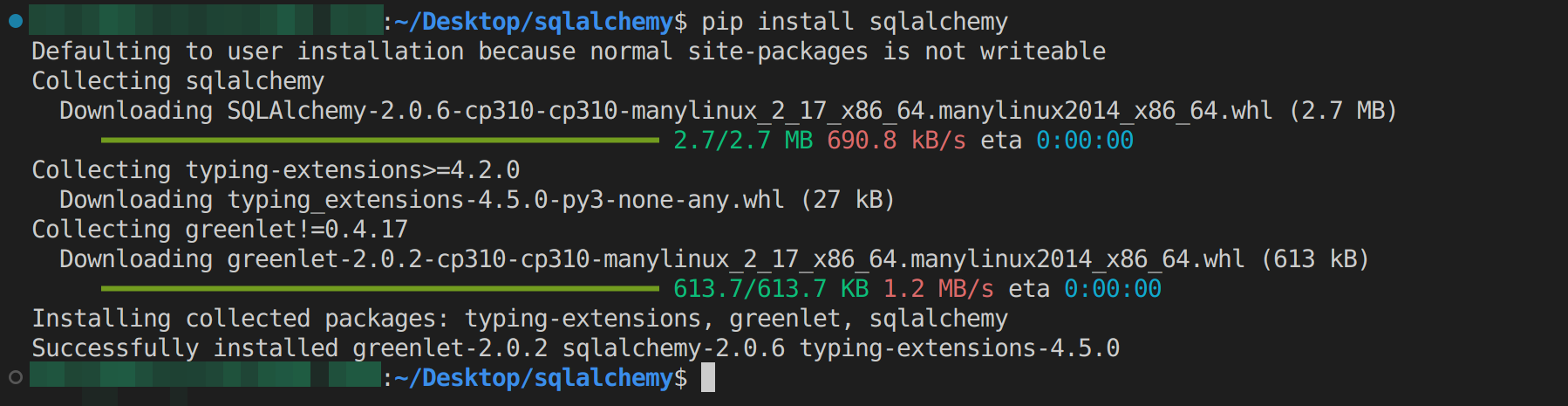Click the 'pip install sqlalchemy' command text
The width and height of the screenshot is (1568, 406).
click(855, 21)
